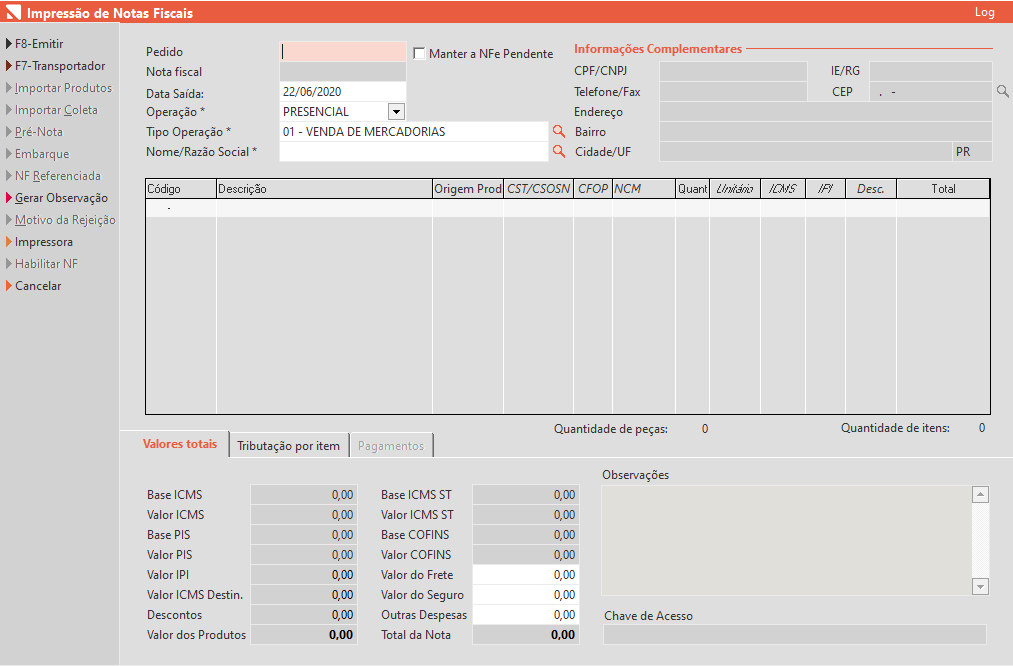The height and width of the screenshot is (666, 1013).
Task: Click the Desc. column header
Action: [871, 189]
